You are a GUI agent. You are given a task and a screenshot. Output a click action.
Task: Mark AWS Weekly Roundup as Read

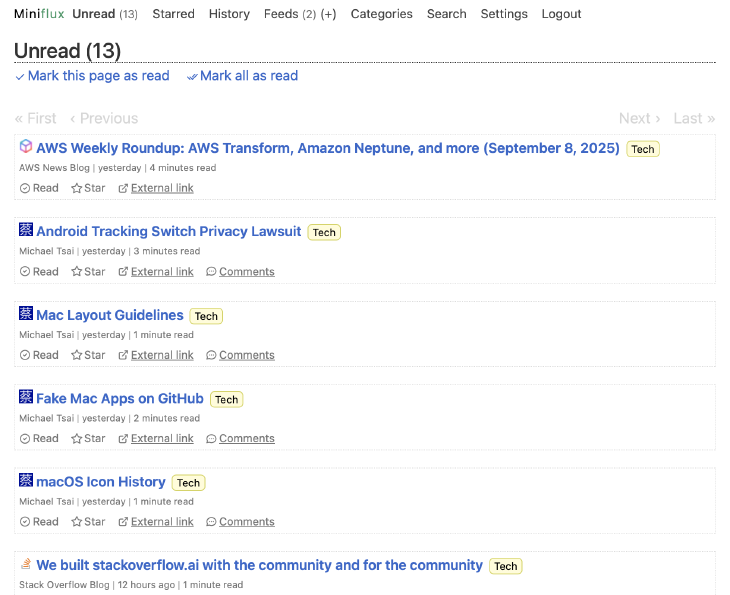point(39,188)
